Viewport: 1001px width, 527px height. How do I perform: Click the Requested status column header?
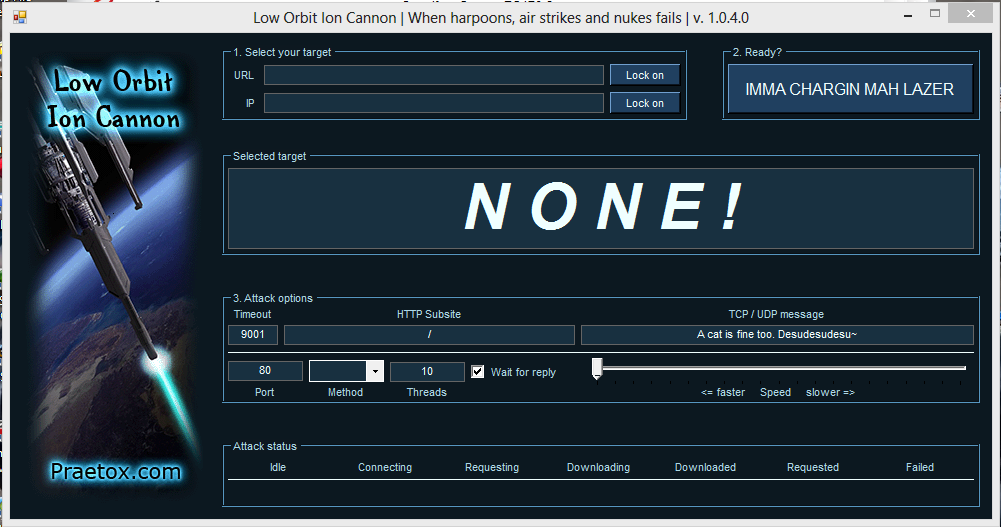813,467
